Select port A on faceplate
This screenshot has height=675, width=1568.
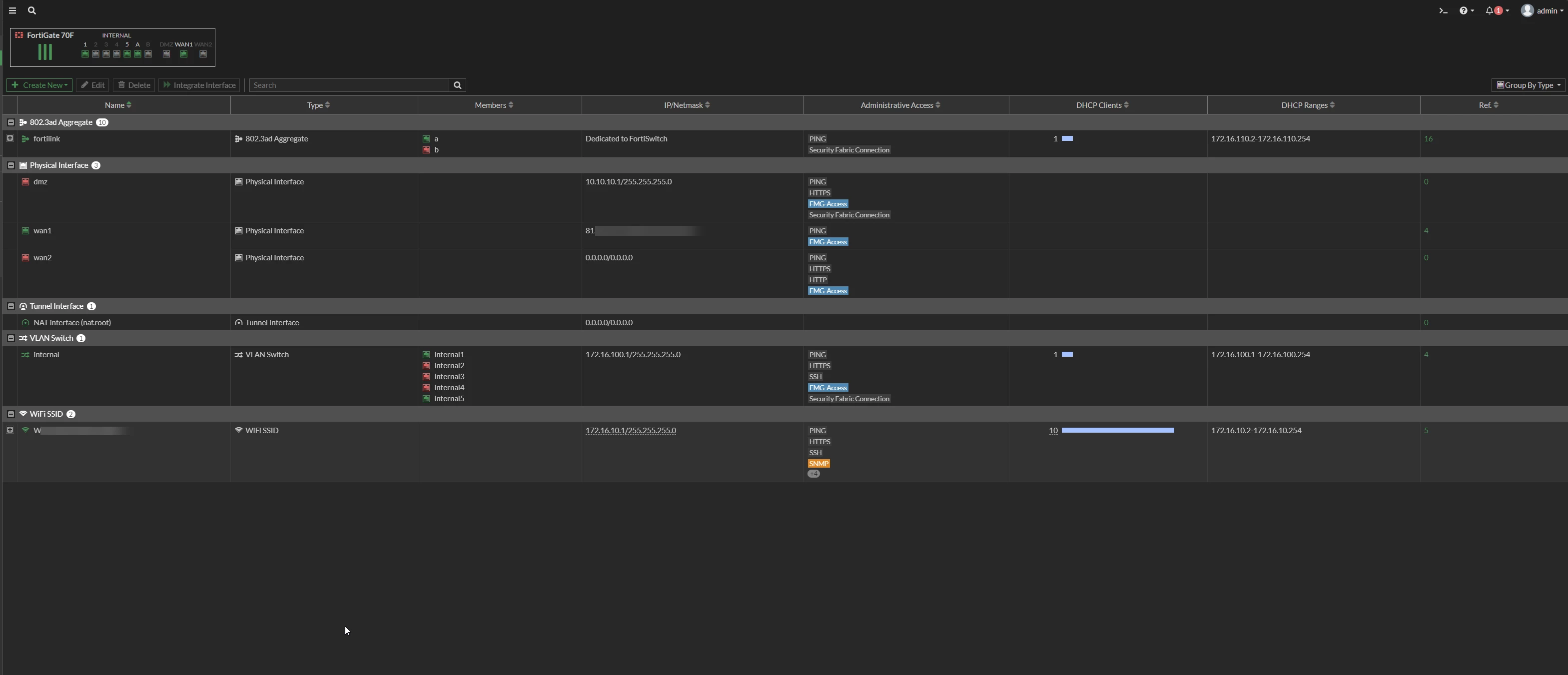coord(137,54)
